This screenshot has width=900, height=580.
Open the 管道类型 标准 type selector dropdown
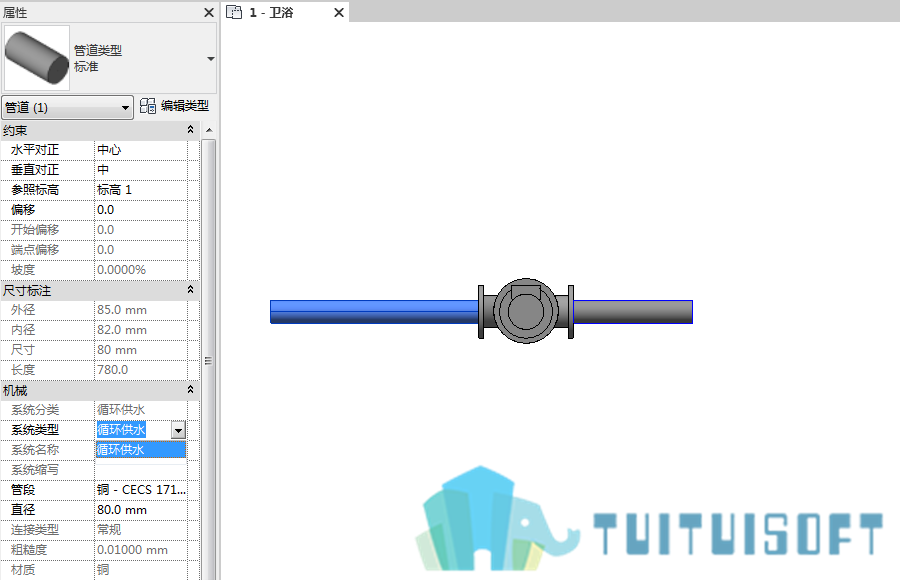click(211, 59)
